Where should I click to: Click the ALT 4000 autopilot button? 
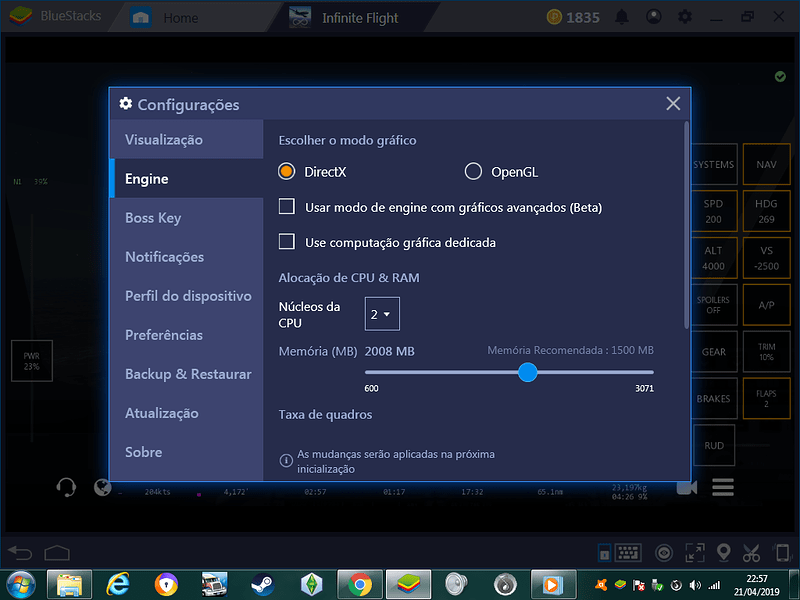714,258
